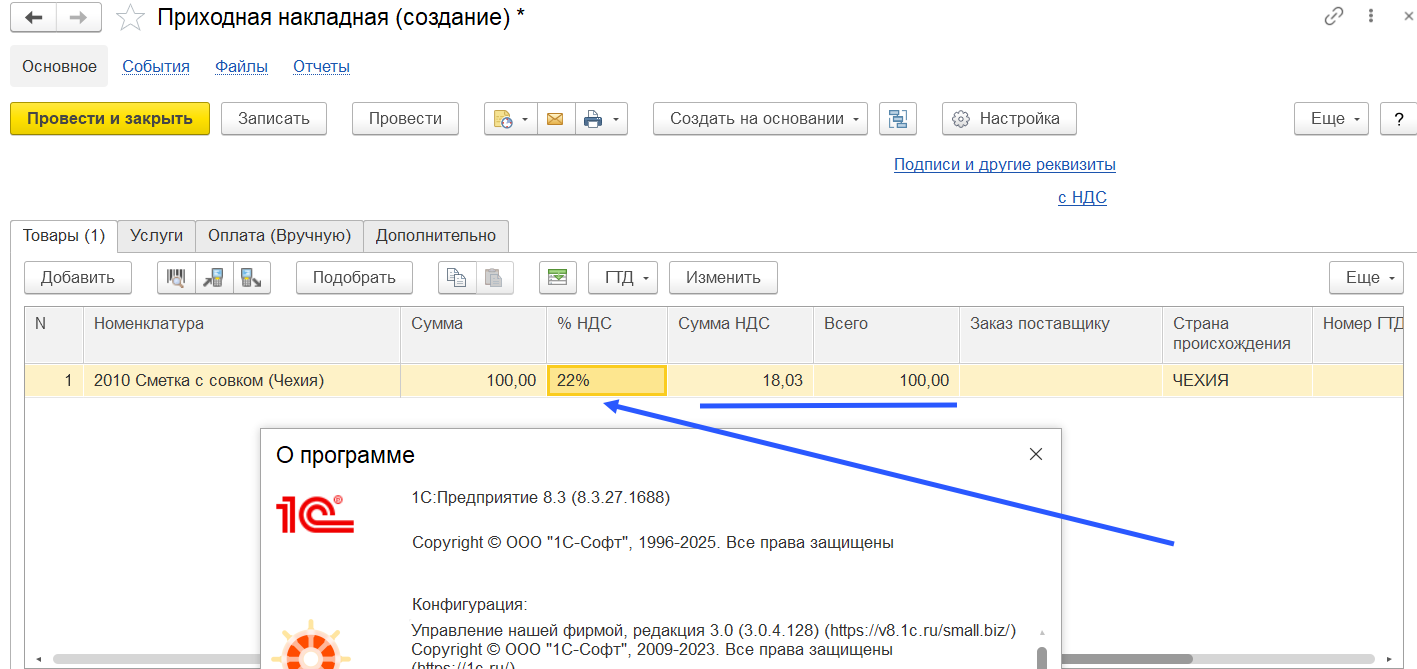1417x669 pixels.
Task: Open the related documents structure icon
Action: click(x=898, y=119)
